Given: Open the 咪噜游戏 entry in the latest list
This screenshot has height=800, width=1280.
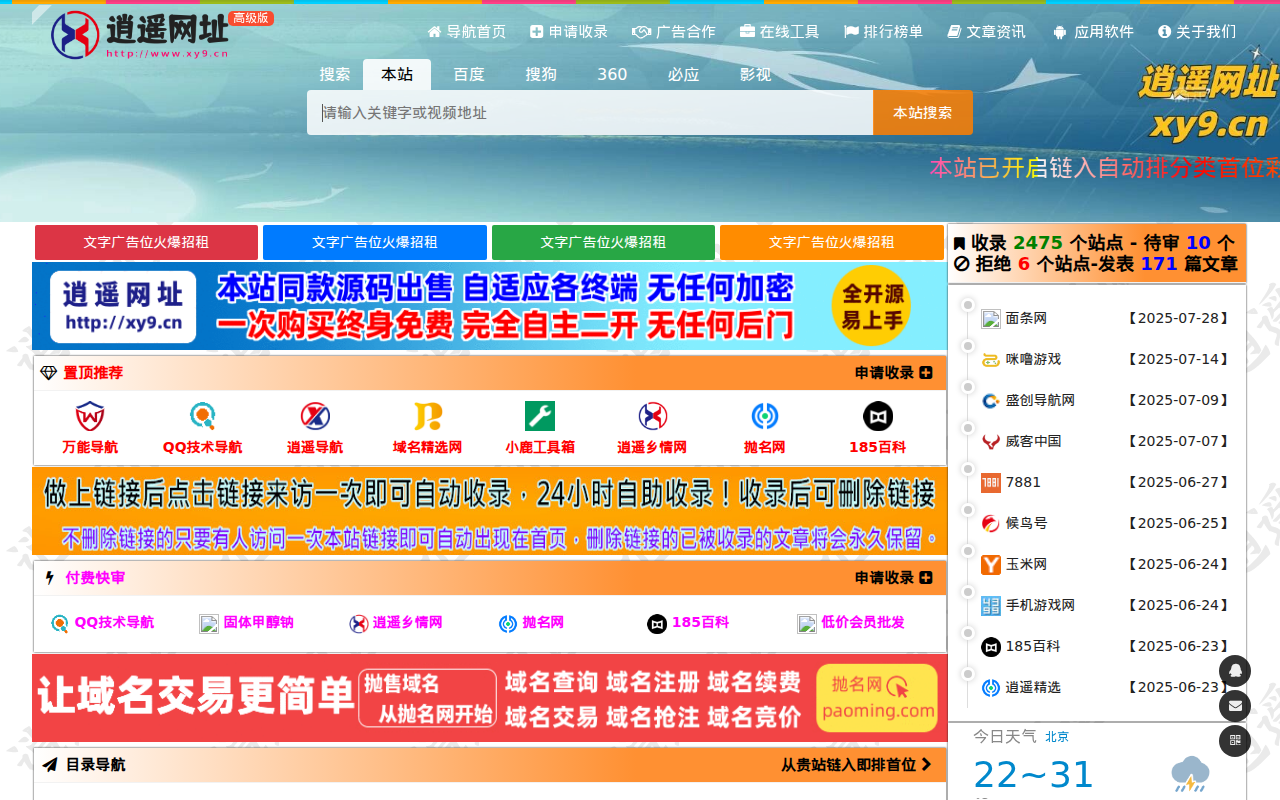Looking at the screenshot, I should [1033, 359].
